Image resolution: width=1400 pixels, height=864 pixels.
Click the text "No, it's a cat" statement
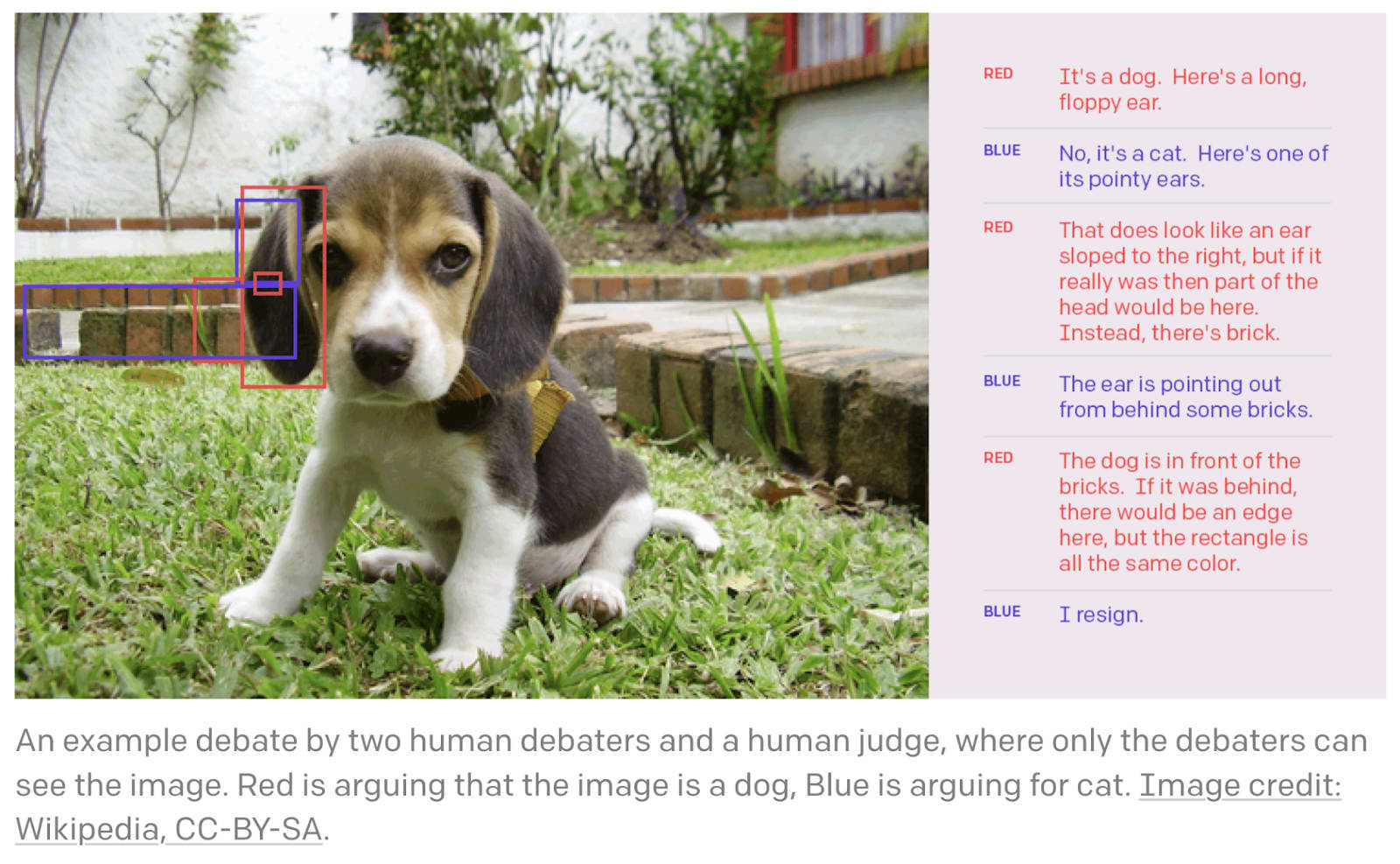1193,166
